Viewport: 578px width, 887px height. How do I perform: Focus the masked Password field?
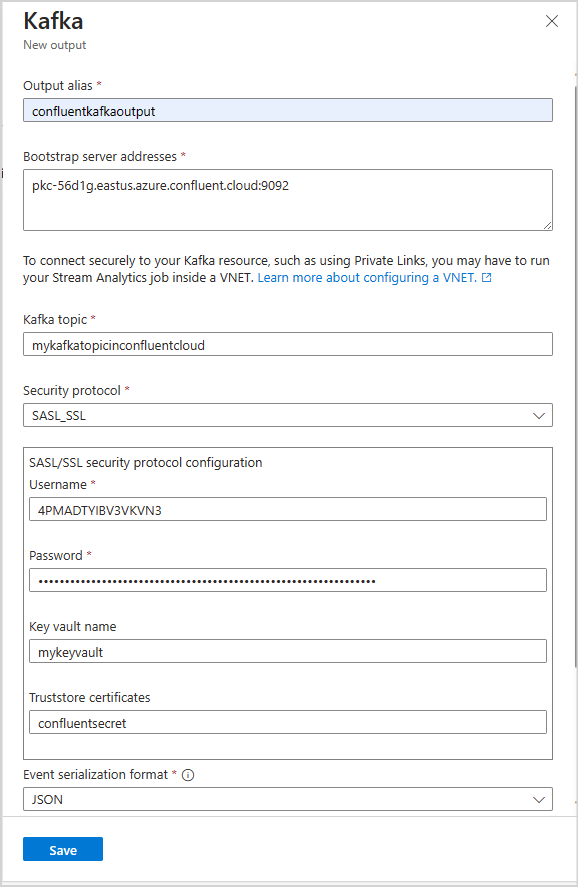coord(287,580)
